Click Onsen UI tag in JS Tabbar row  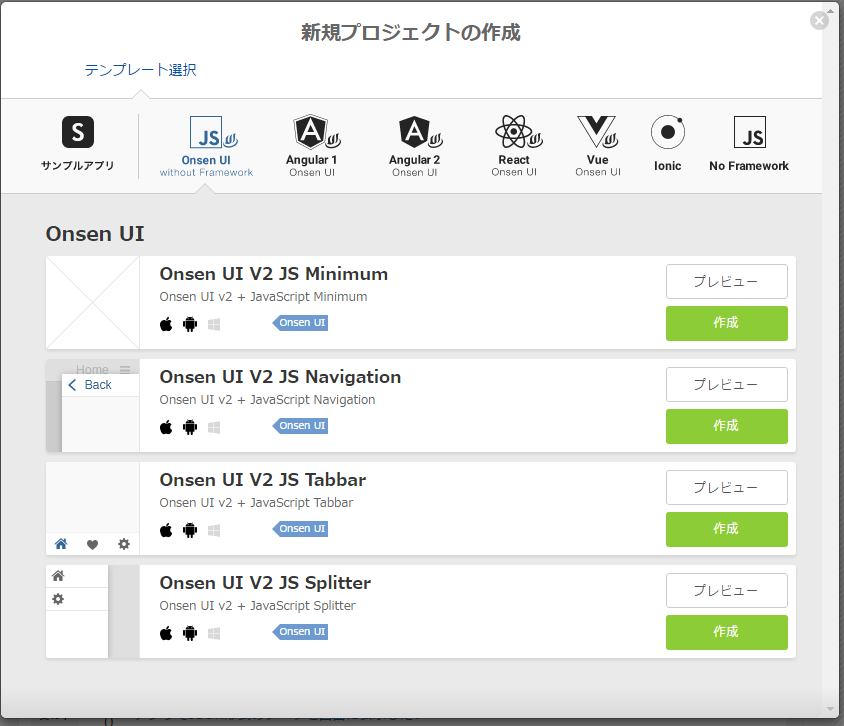pos(300,529)
